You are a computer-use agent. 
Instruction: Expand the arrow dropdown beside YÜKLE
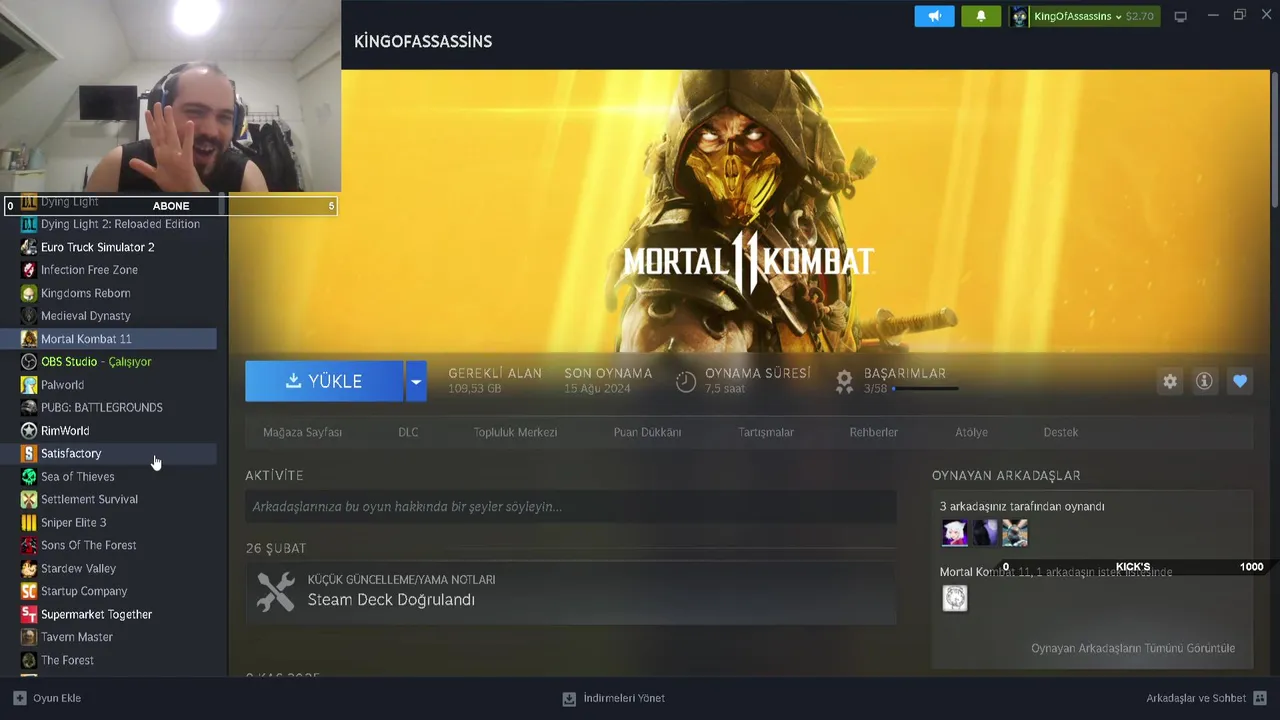click(416, 381)
